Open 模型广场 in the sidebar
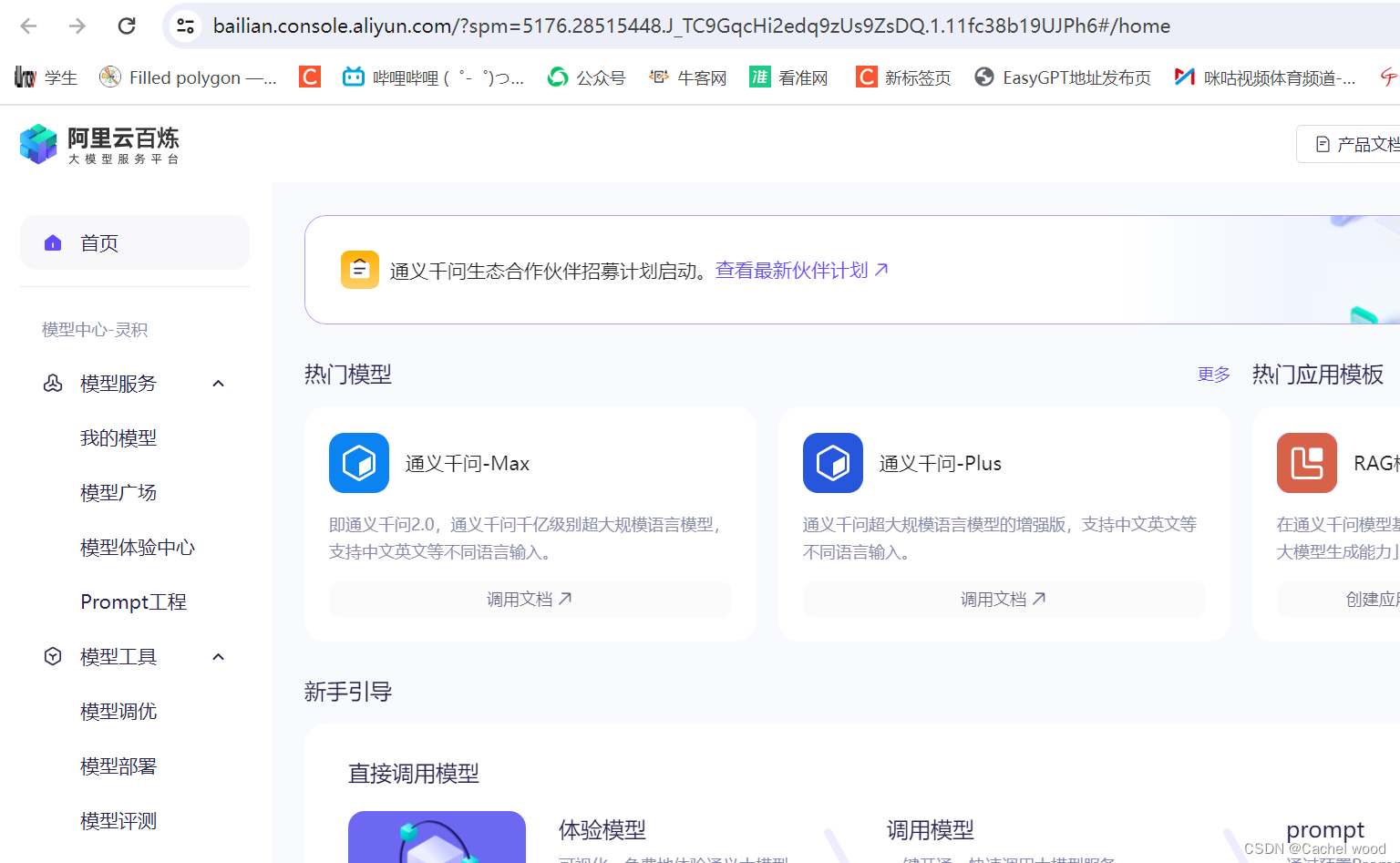The width and height of the screenshot is (1400, 863). pos(118,493)
